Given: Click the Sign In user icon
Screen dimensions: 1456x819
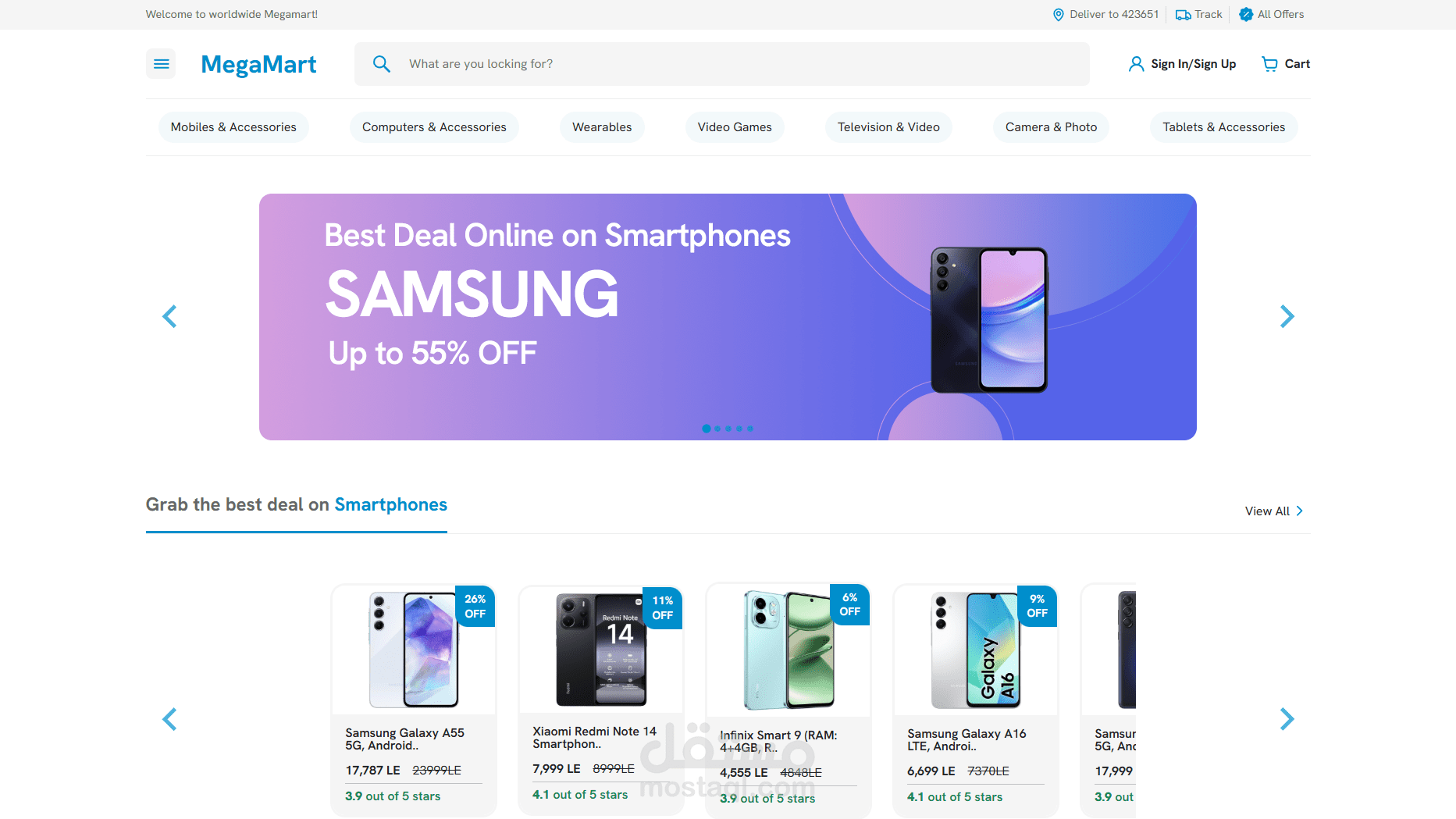Looking at the screenshot, I should [x=1136, y=63].
